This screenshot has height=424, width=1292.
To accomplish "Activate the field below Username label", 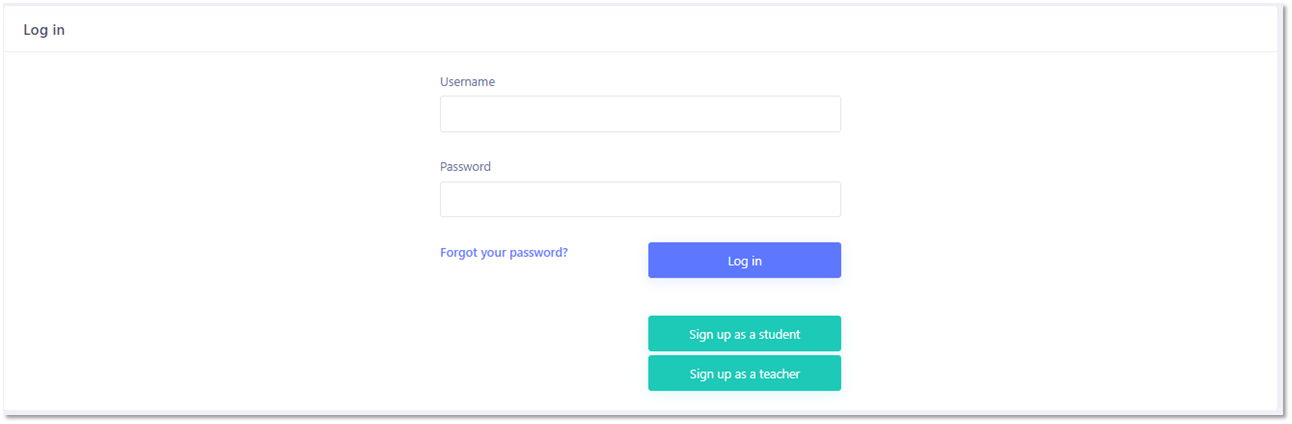I will coord(640,114).
